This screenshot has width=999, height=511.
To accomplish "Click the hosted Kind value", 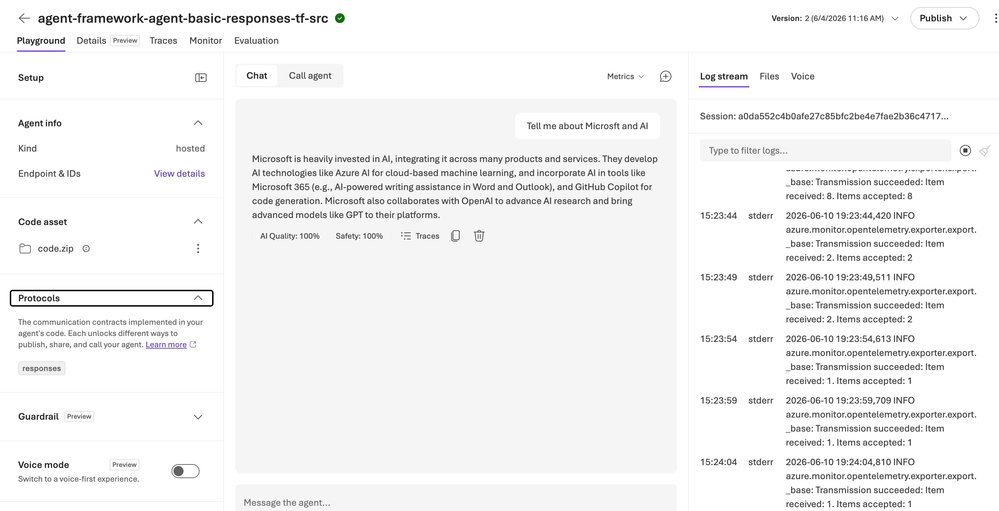I will [190, 148].
